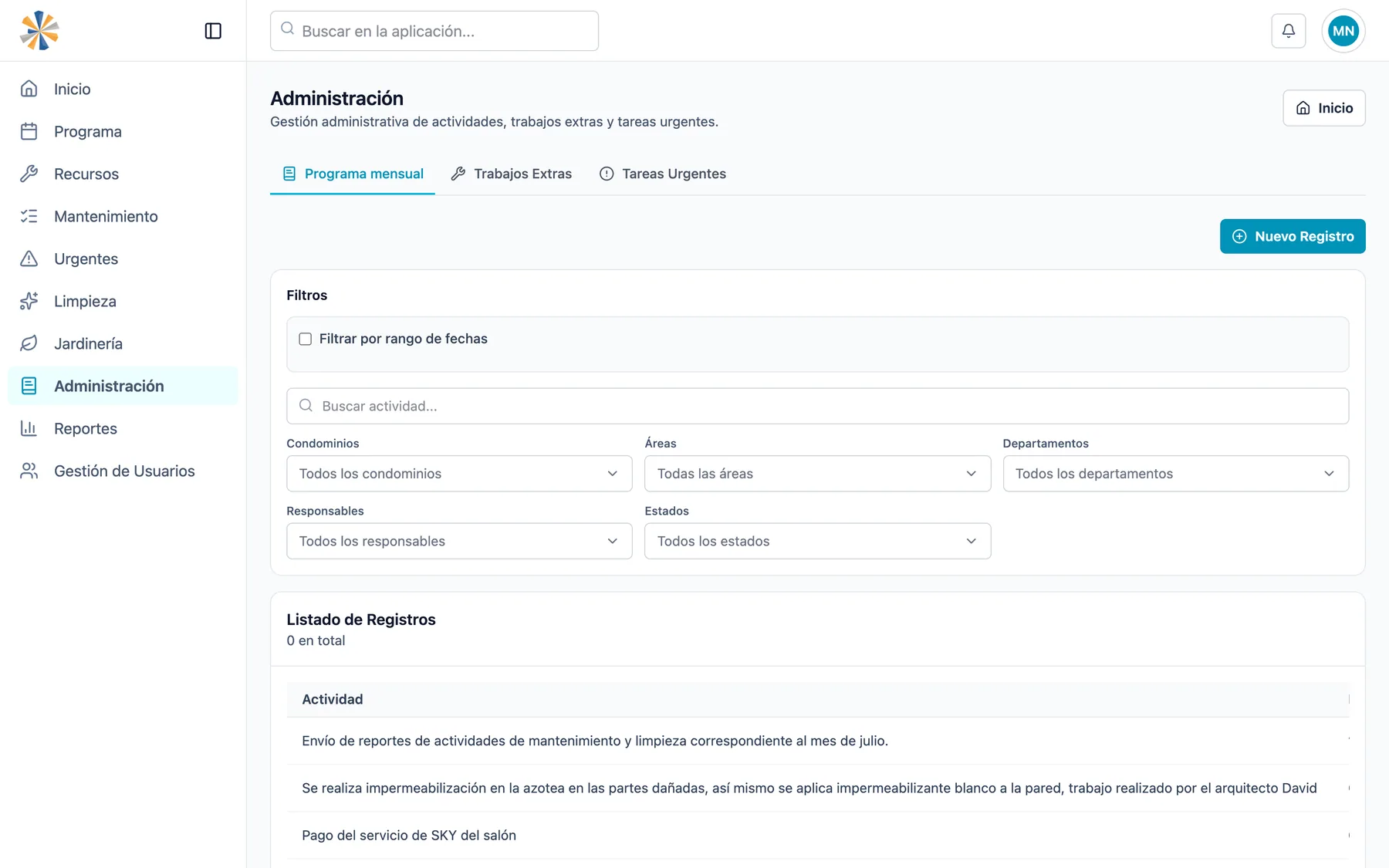Click the '0 en total' count text
The height and width of the screenshot is (868, 1389).
(316, 640)
